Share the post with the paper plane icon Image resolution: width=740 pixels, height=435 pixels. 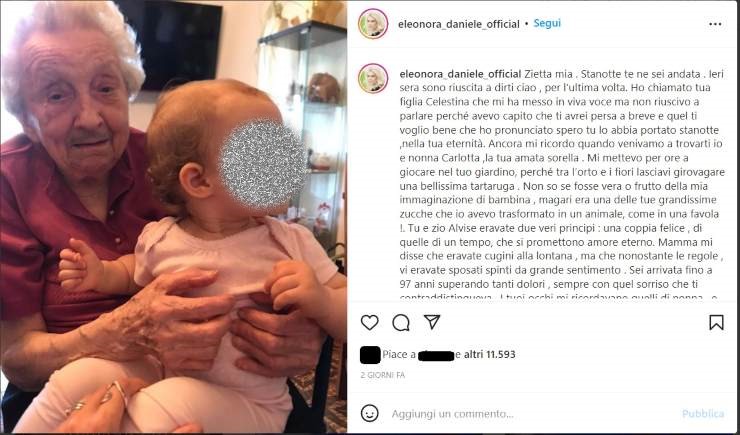tap(432, 322)
